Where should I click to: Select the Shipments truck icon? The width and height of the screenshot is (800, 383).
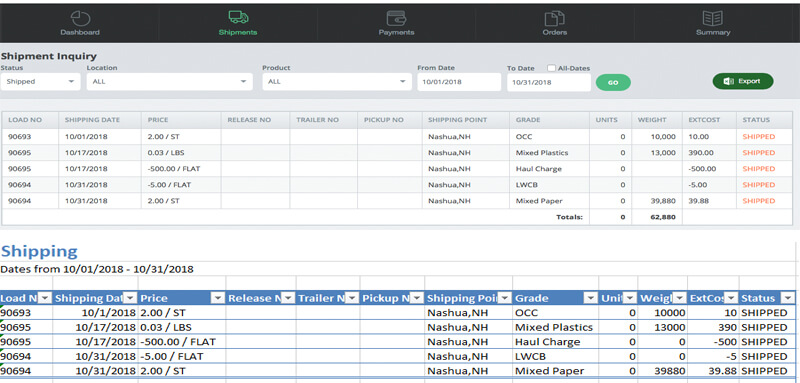pos(238,17)
